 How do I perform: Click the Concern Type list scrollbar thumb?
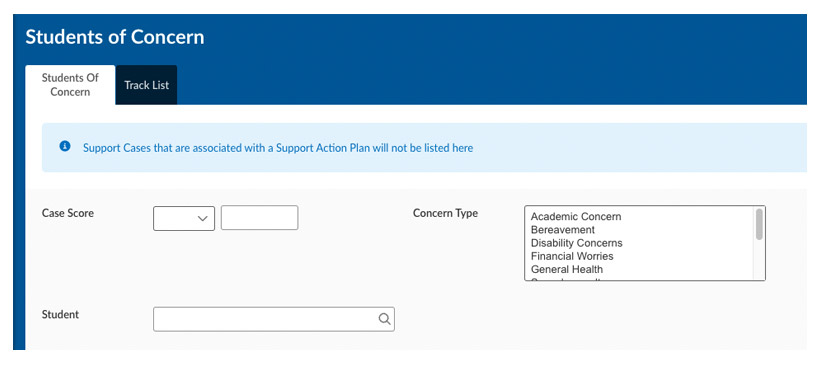click(759, 224)
